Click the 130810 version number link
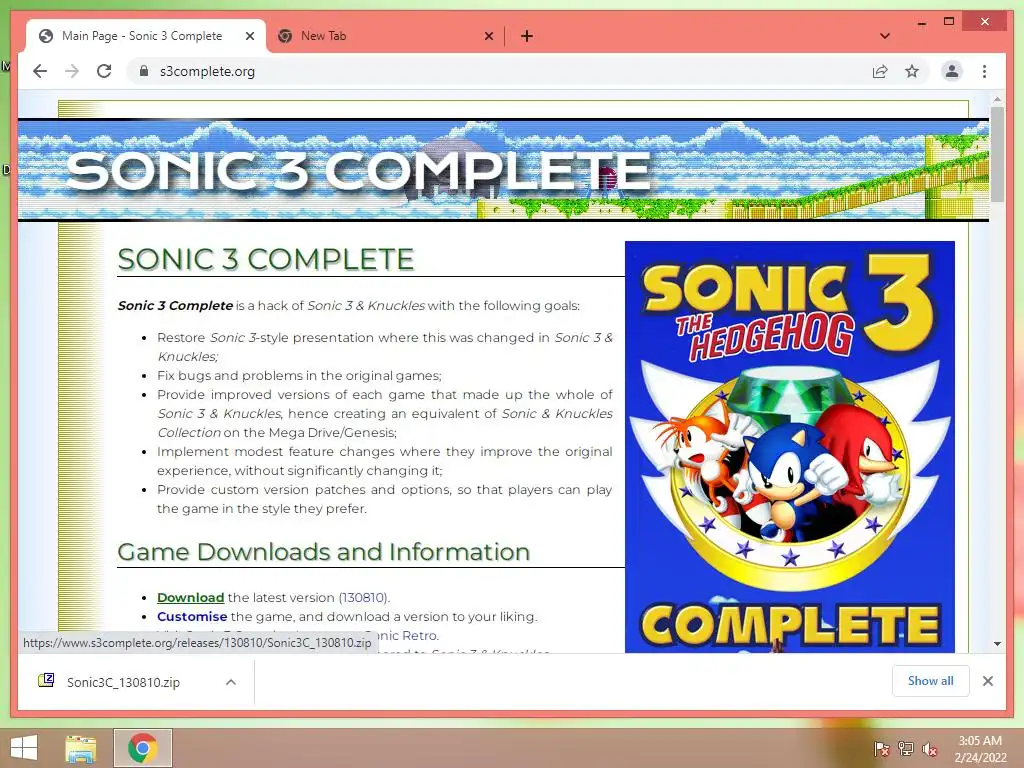The image size is (1024, 768). [363, 598]
